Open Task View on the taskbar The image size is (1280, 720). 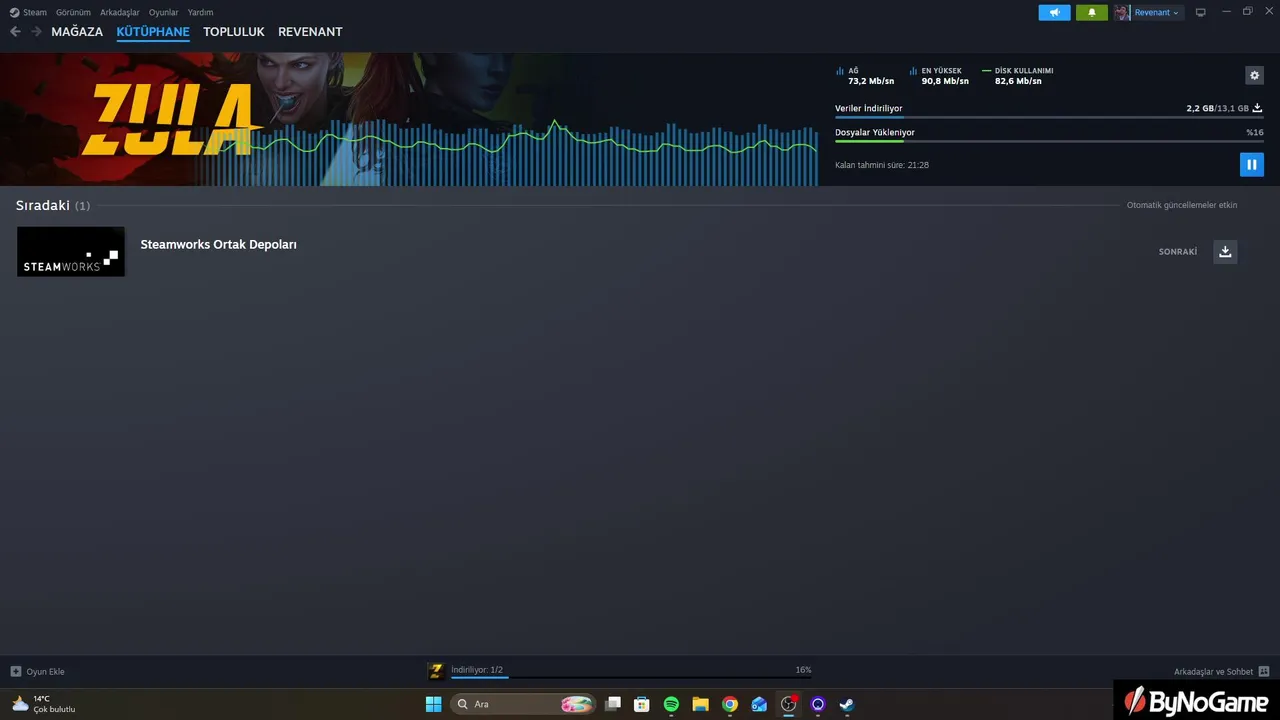click(x=613, y=704)
